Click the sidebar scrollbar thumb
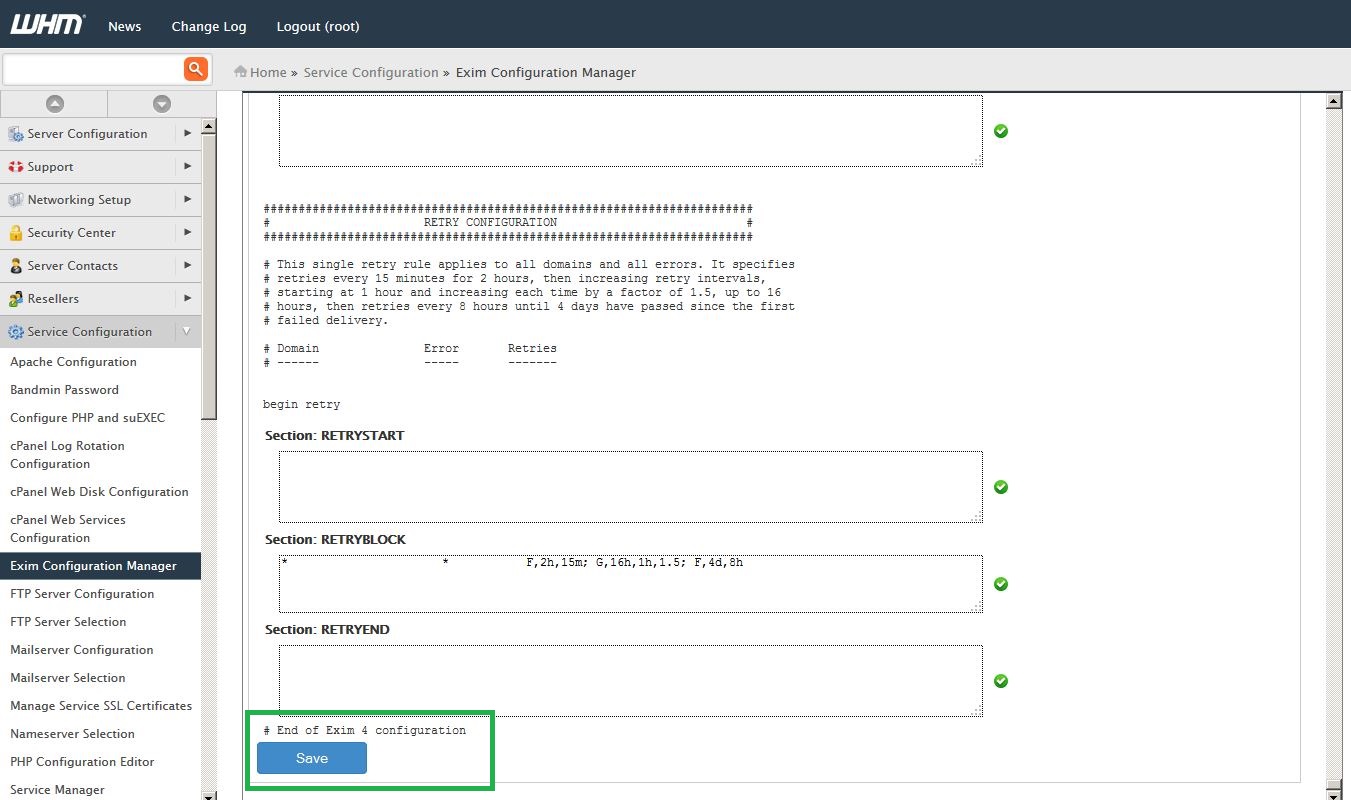This screenshot has height=800, width=1351. [209, 277]
